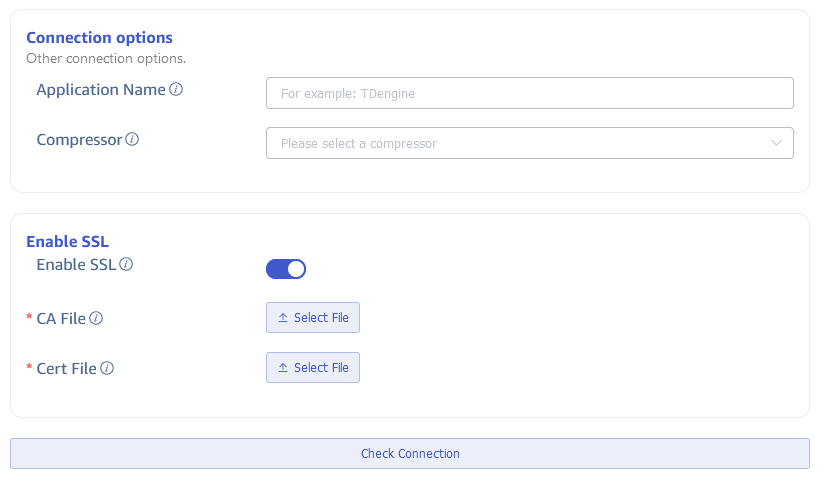The image size is (824, 486).
Task: Click the Application Name info icon
Action: 176,90
